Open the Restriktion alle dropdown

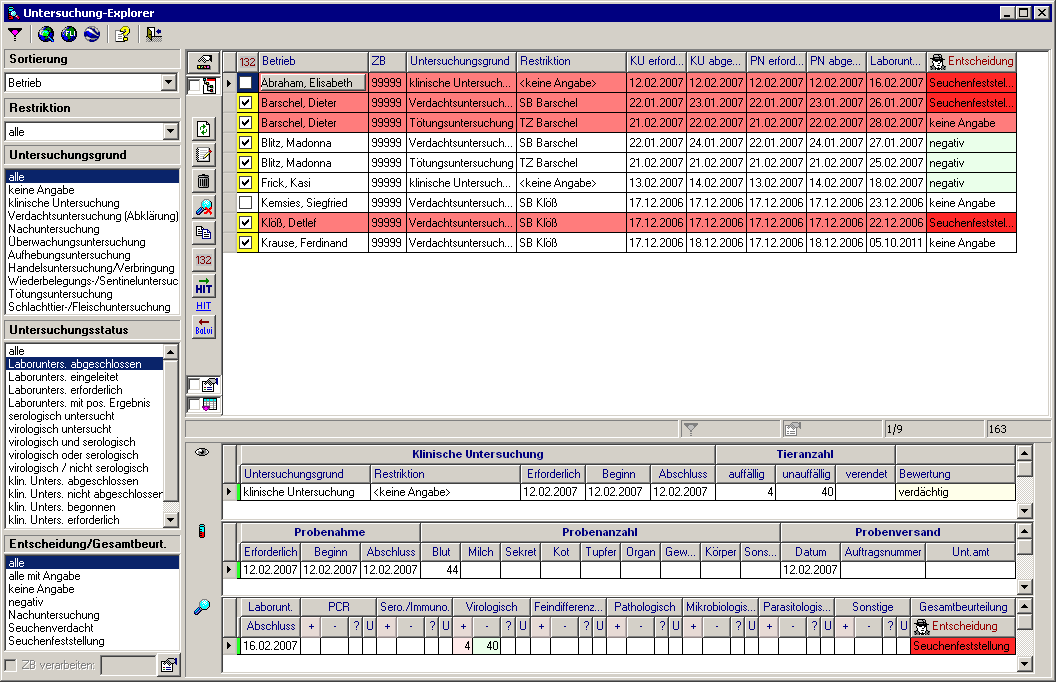(170, 131)
